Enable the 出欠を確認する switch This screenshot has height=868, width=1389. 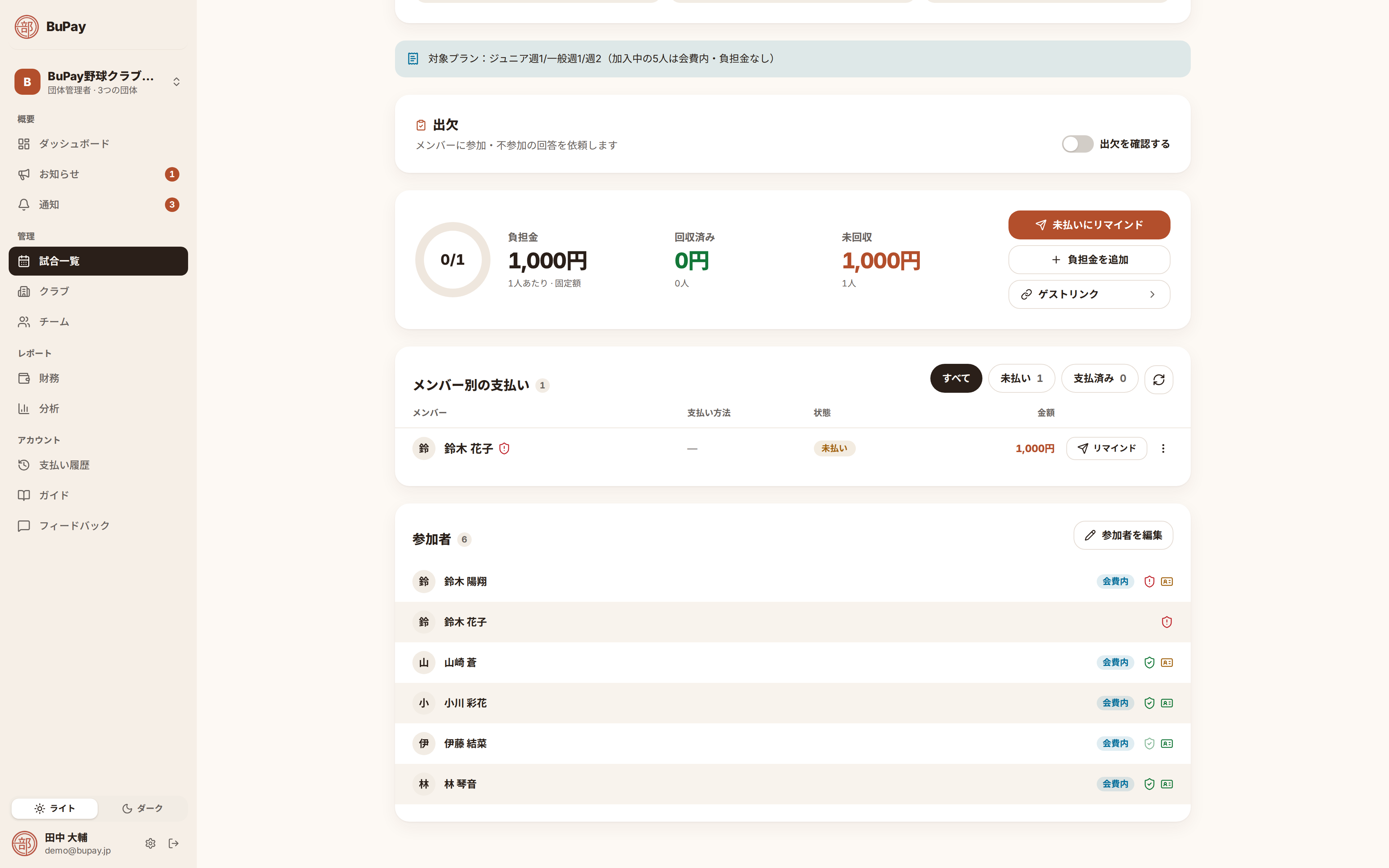click(1077, 144)
